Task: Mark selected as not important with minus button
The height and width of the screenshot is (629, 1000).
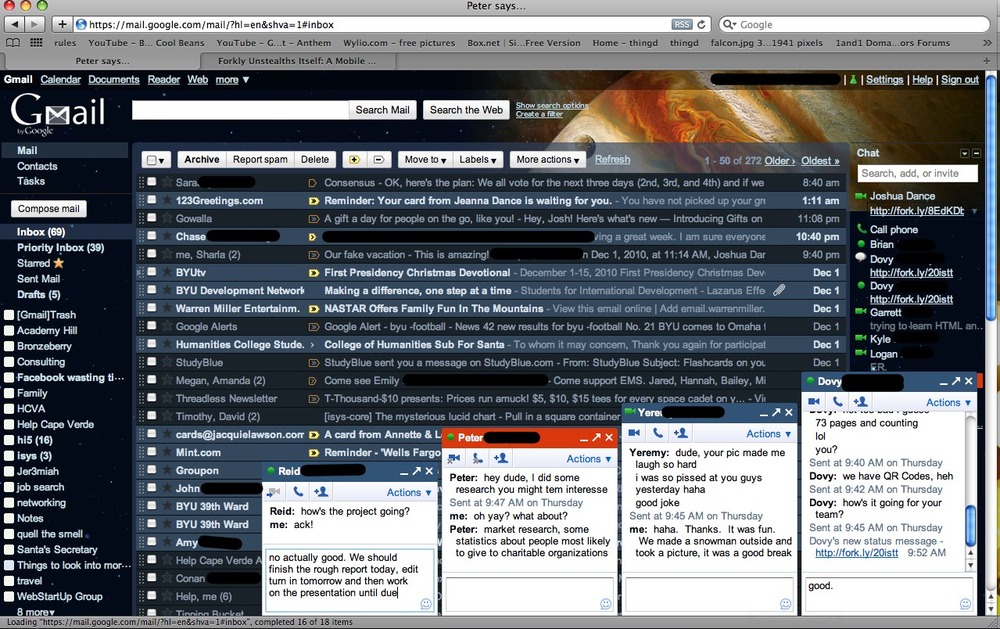Action: (x=378, y=159)
